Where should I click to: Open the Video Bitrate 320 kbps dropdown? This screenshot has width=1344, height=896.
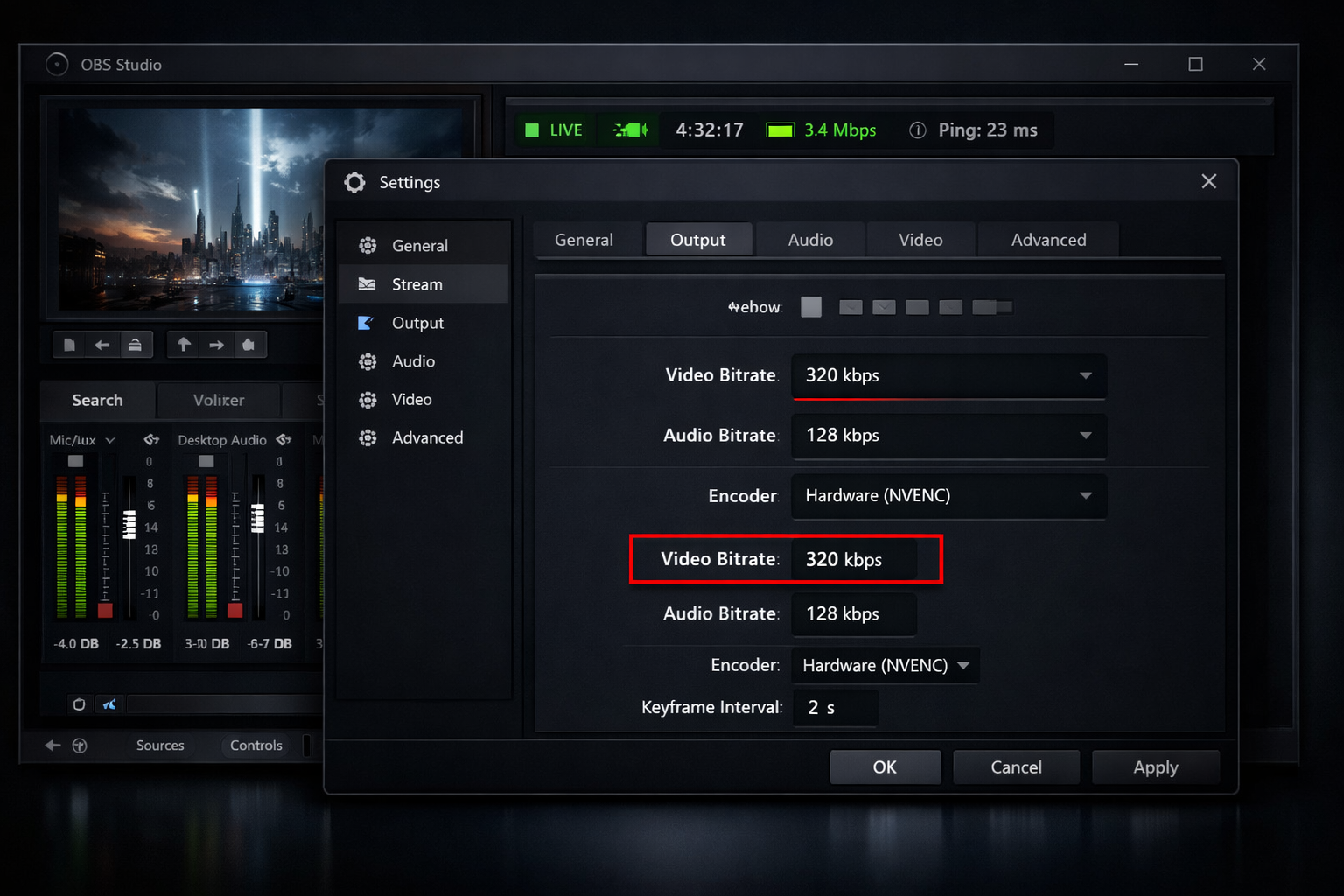tap(948, 376)
